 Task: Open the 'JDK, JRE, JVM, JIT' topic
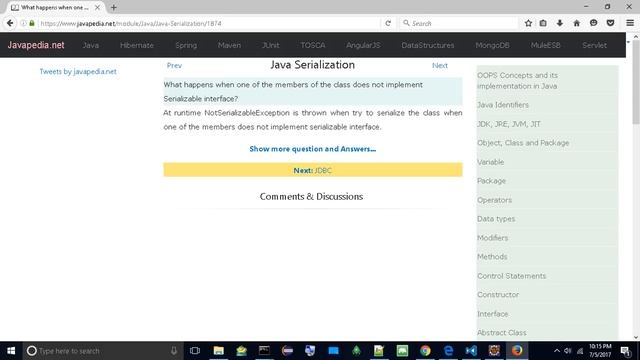pyautogui.click(x=509, y=124)
